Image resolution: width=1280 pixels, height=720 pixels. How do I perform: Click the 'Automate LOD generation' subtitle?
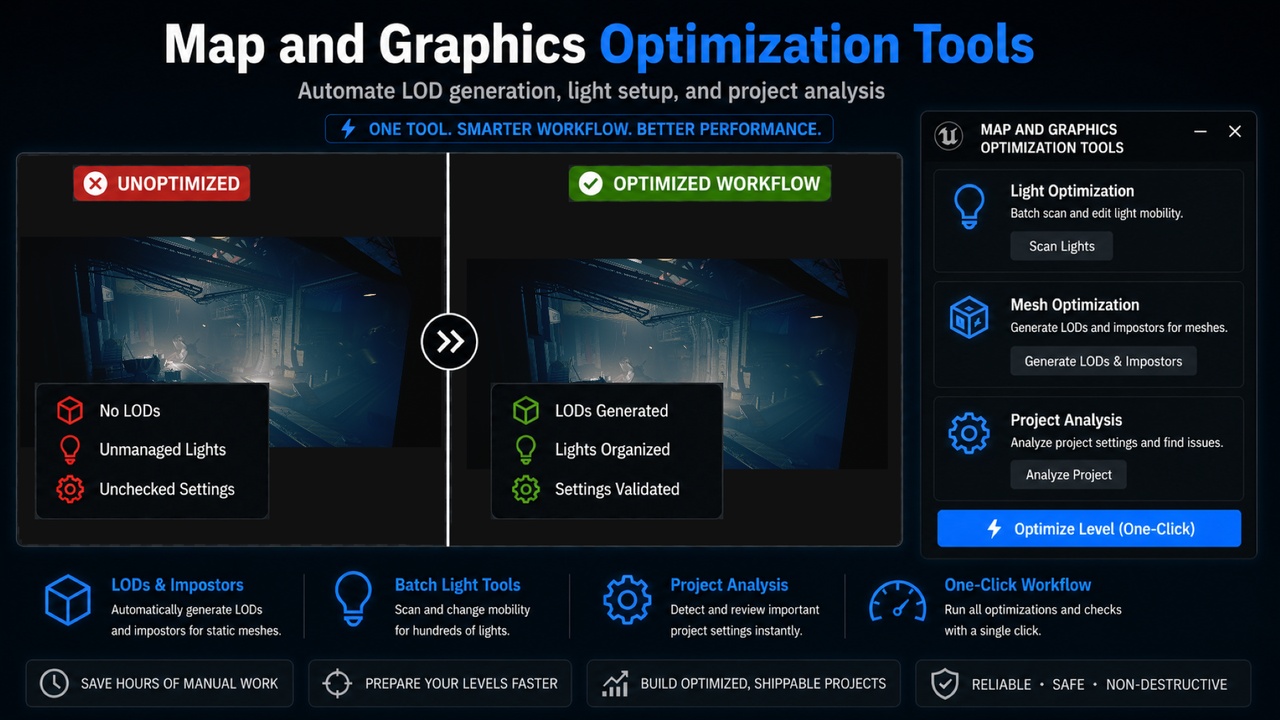click(x=591, y=91)
